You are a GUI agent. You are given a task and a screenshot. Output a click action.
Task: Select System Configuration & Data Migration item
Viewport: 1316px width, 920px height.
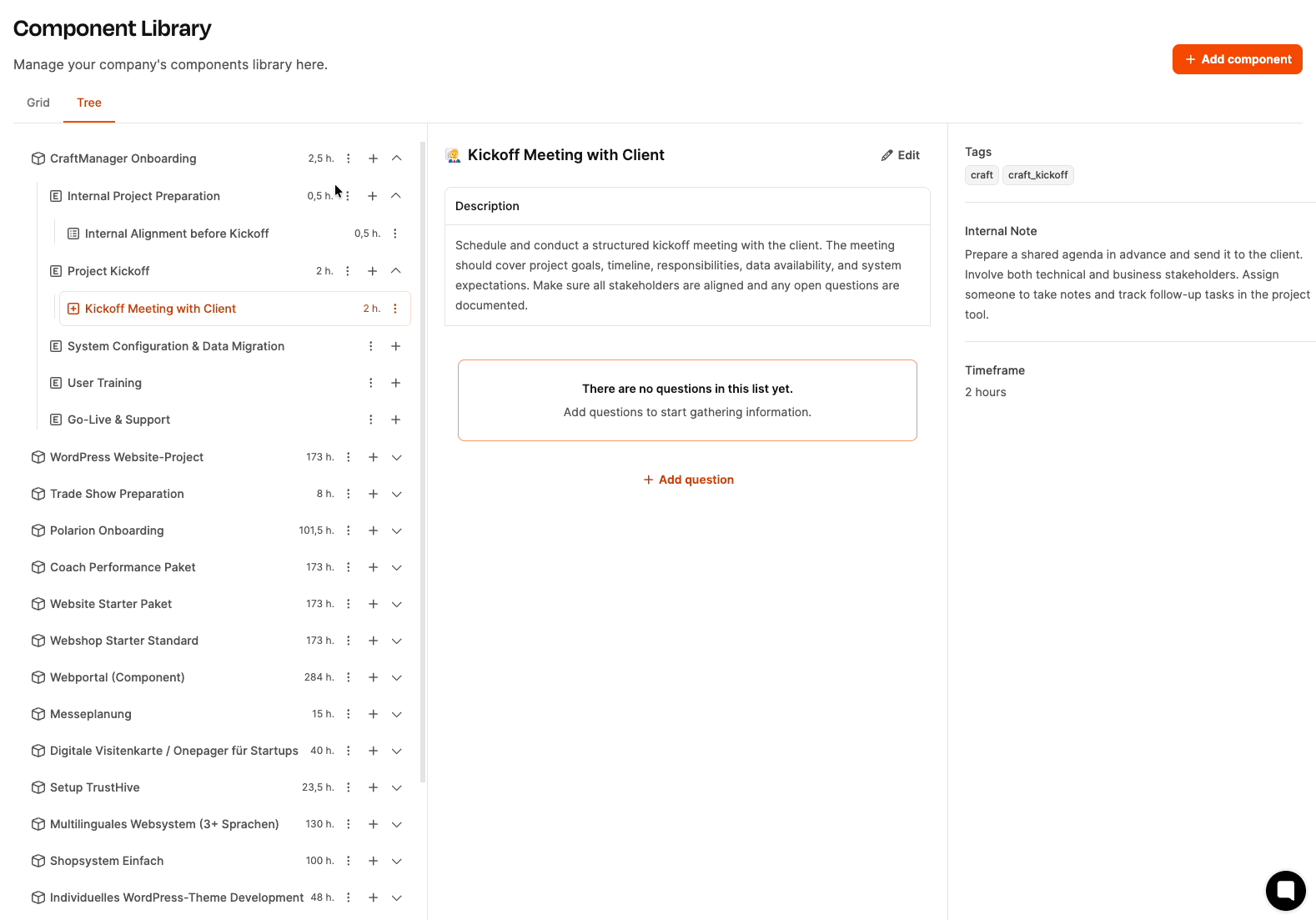(x=176, y=346)
